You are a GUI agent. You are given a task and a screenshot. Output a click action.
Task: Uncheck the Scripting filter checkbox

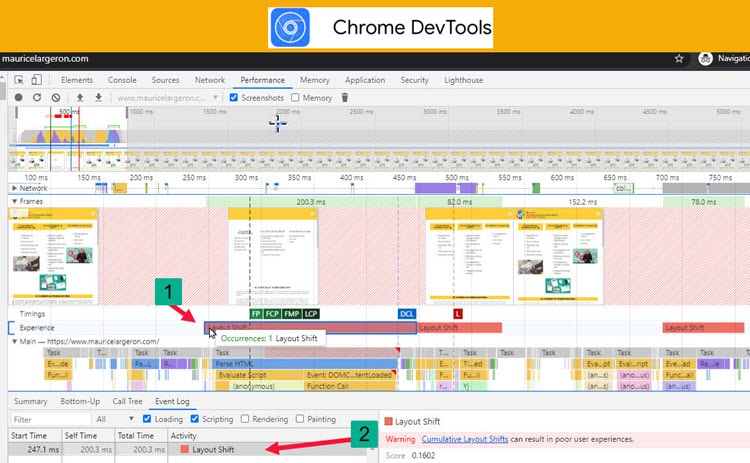194,419
